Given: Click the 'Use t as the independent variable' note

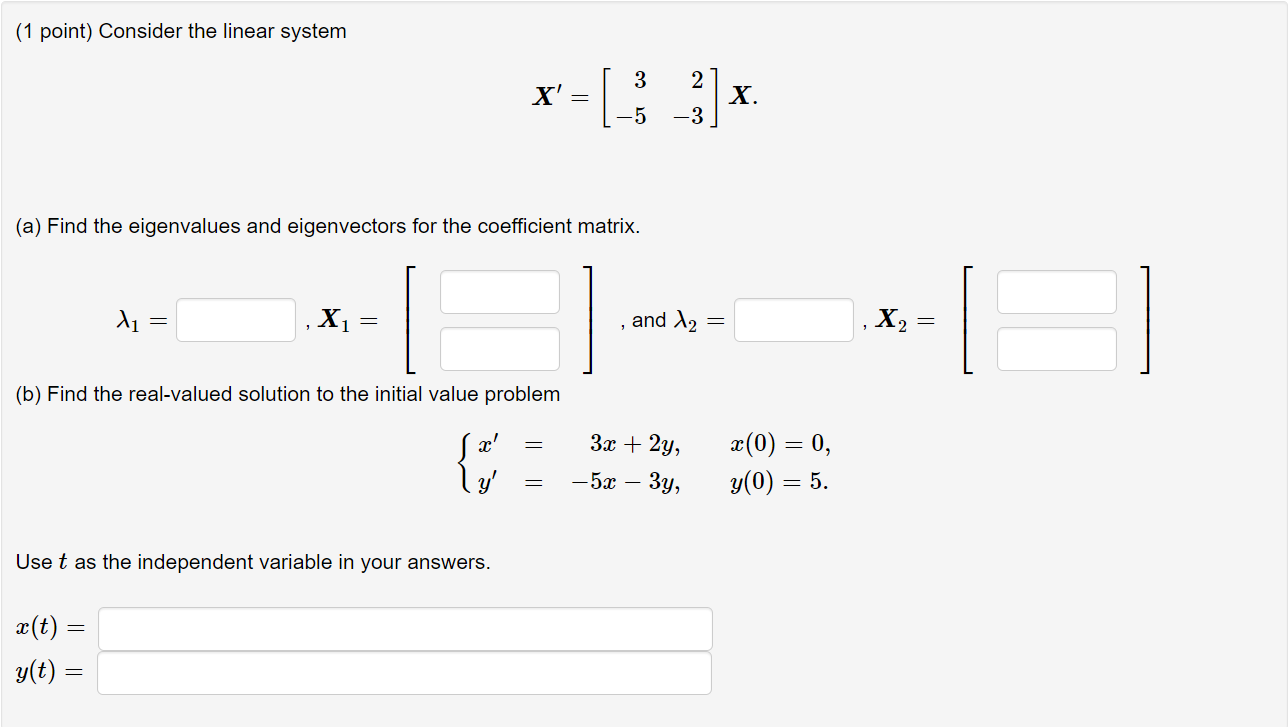Looking at the screenshot, I should 253,562.
